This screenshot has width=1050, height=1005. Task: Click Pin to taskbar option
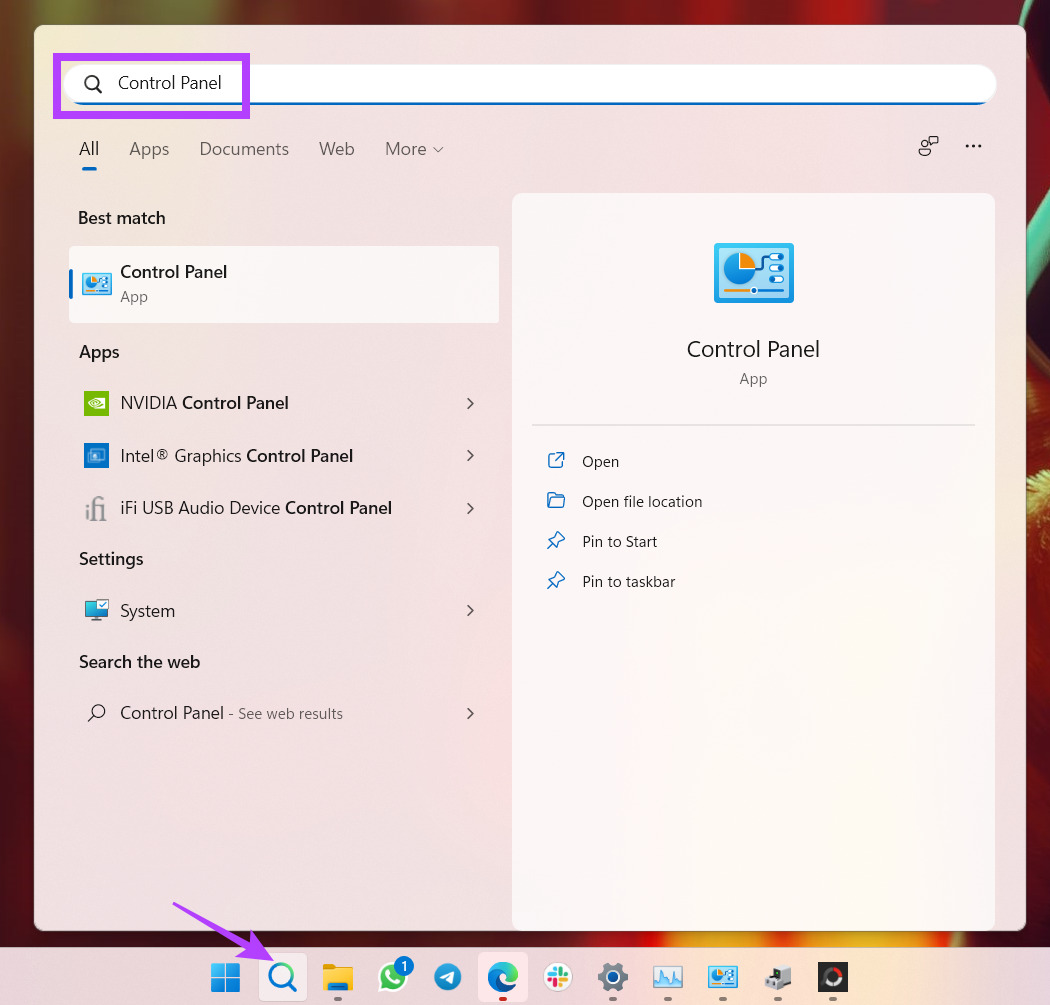pos(628,581)
